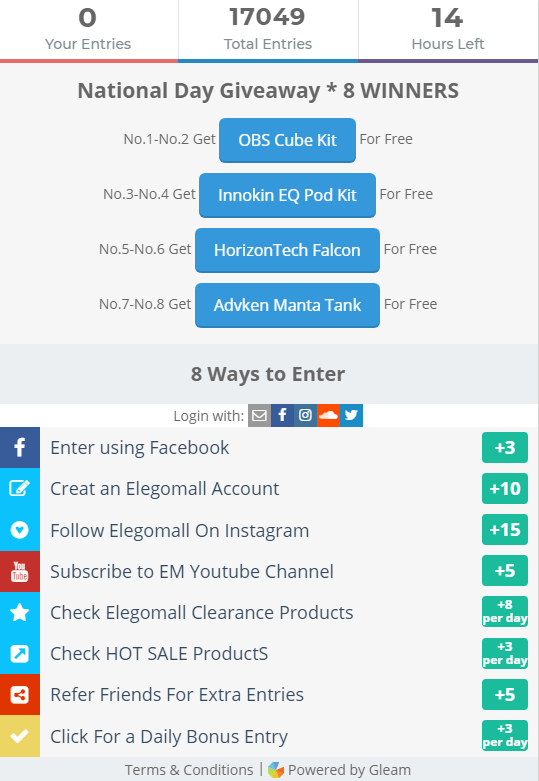Expand the Enter using Facebook entry
The height and width of the screenshot is (781, 539).
tap(269, 447)
